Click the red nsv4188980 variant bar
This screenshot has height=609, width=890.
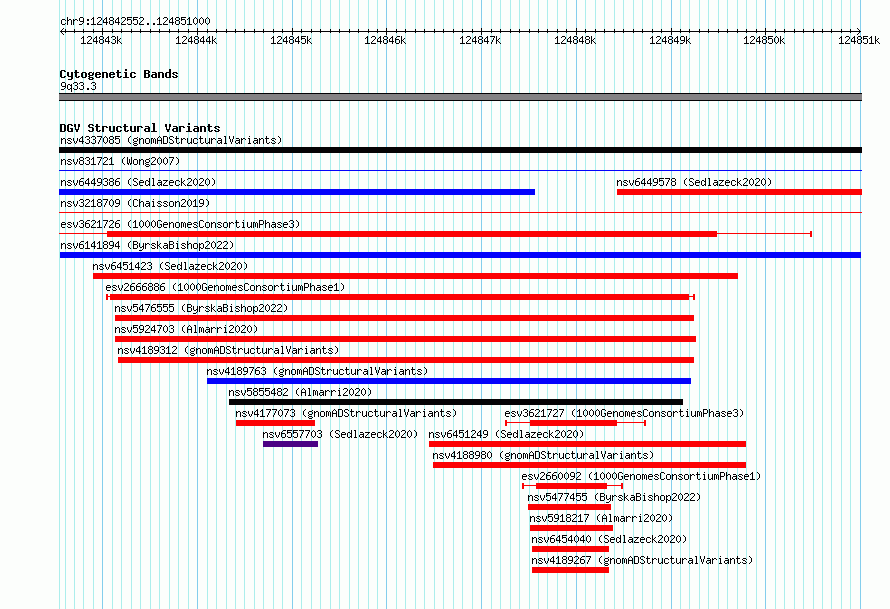590,465
